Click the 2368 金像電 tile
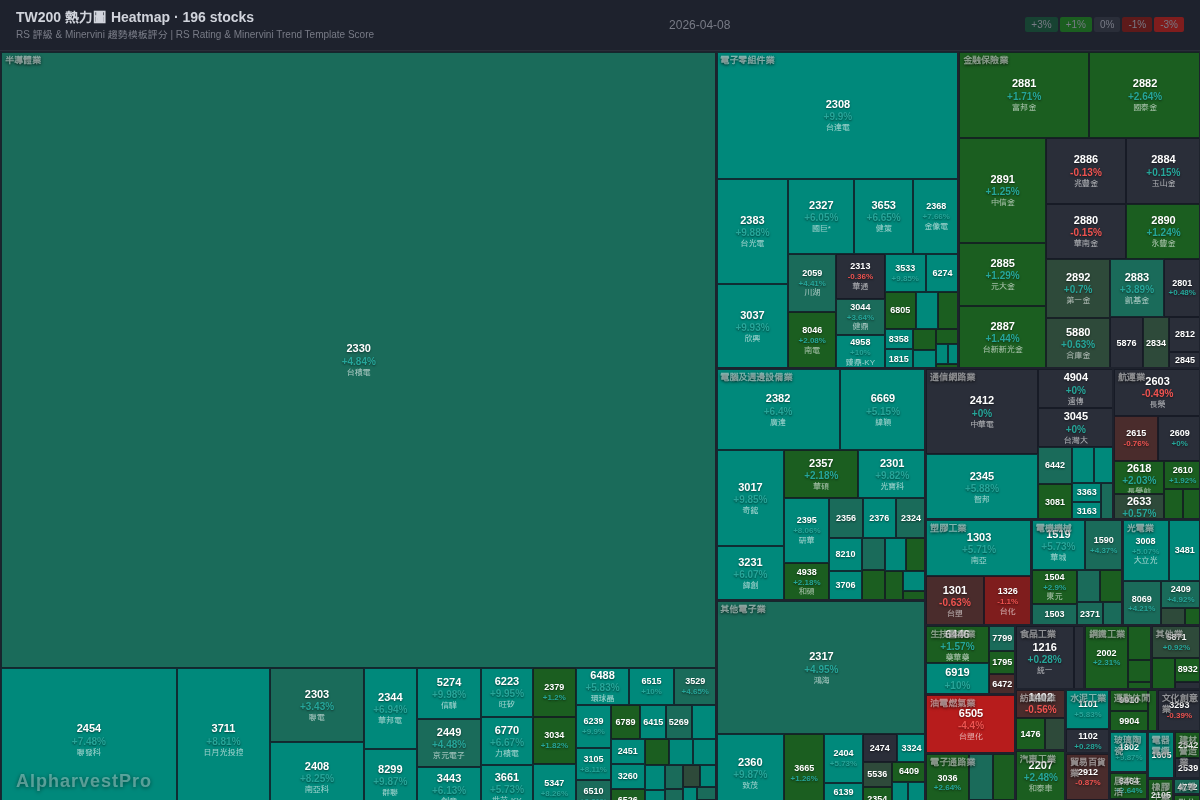The height and width of the screenshot is (800, 1200). coord(936,216)
